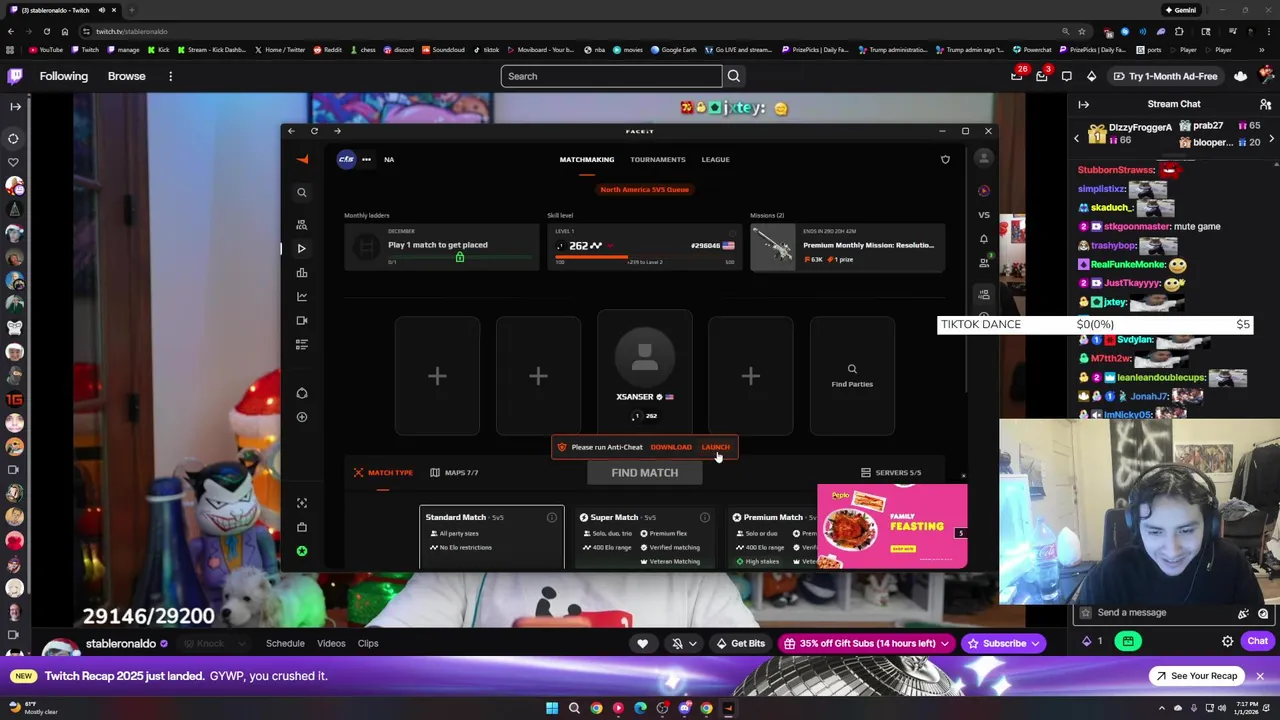The height and width of the screenshot is (720, 1280).
Task: Show previous gift leaderboard entries arrow
Action: [x=1077, y=138]
